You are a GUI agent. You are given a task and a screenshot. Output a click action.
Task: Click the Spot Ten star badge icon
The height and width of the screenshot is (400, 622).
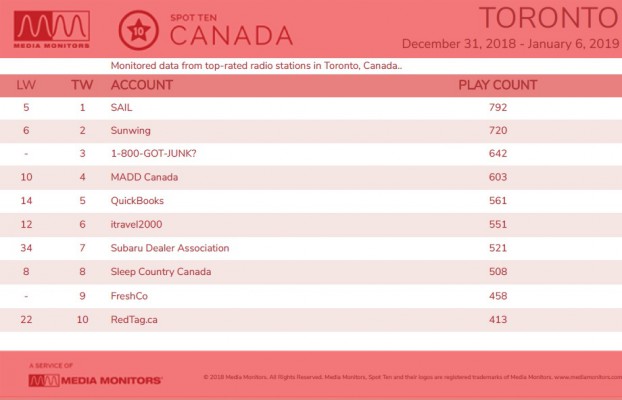(138, 30)
